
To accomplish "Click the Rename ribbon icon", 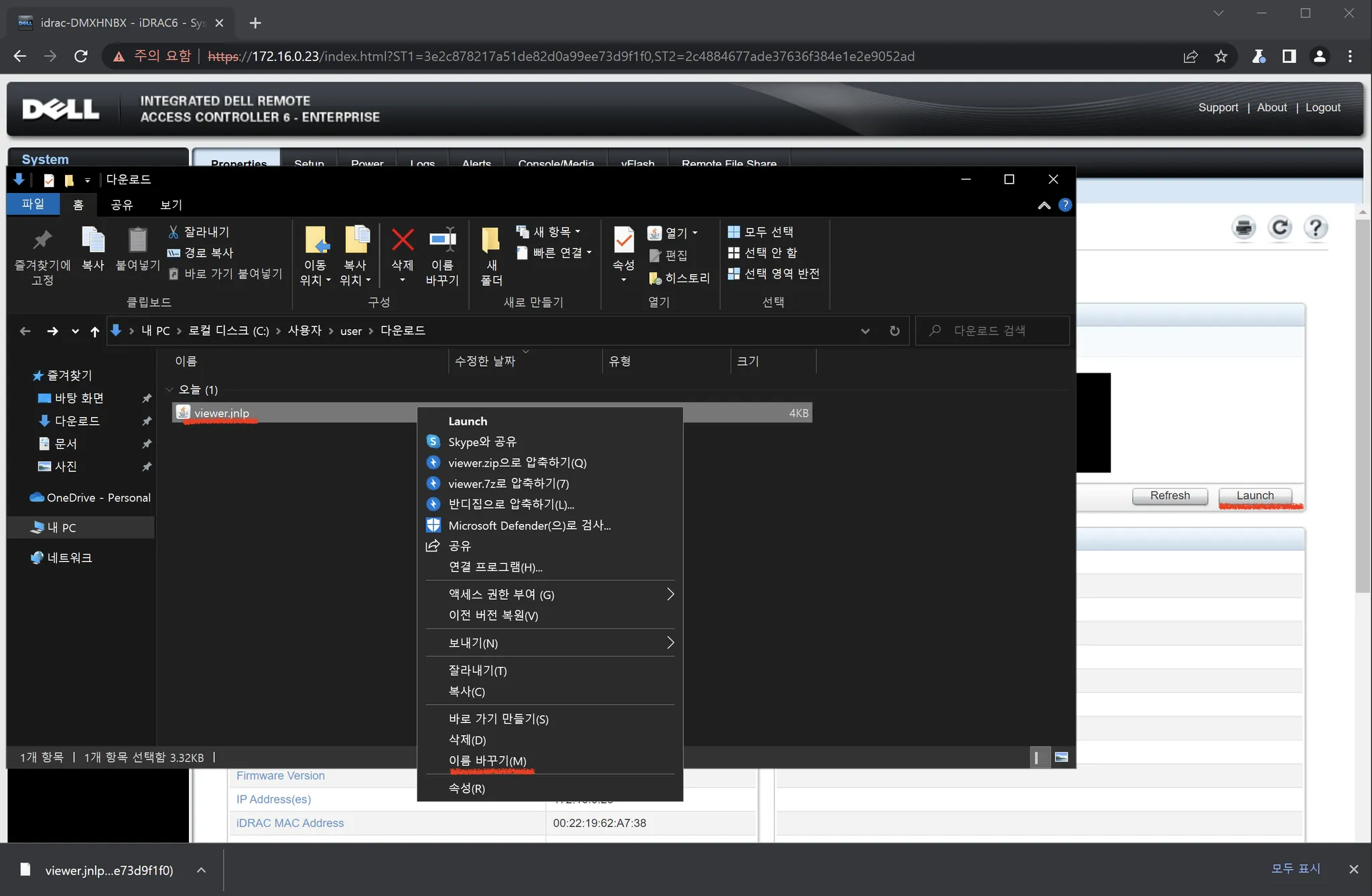I will pos(442,240).
